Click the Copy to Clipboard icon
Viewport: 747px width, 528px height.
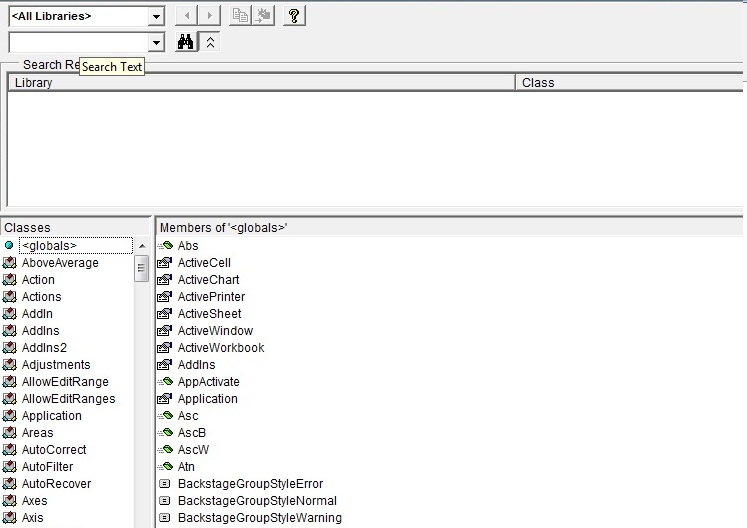(x=240, y=16)
